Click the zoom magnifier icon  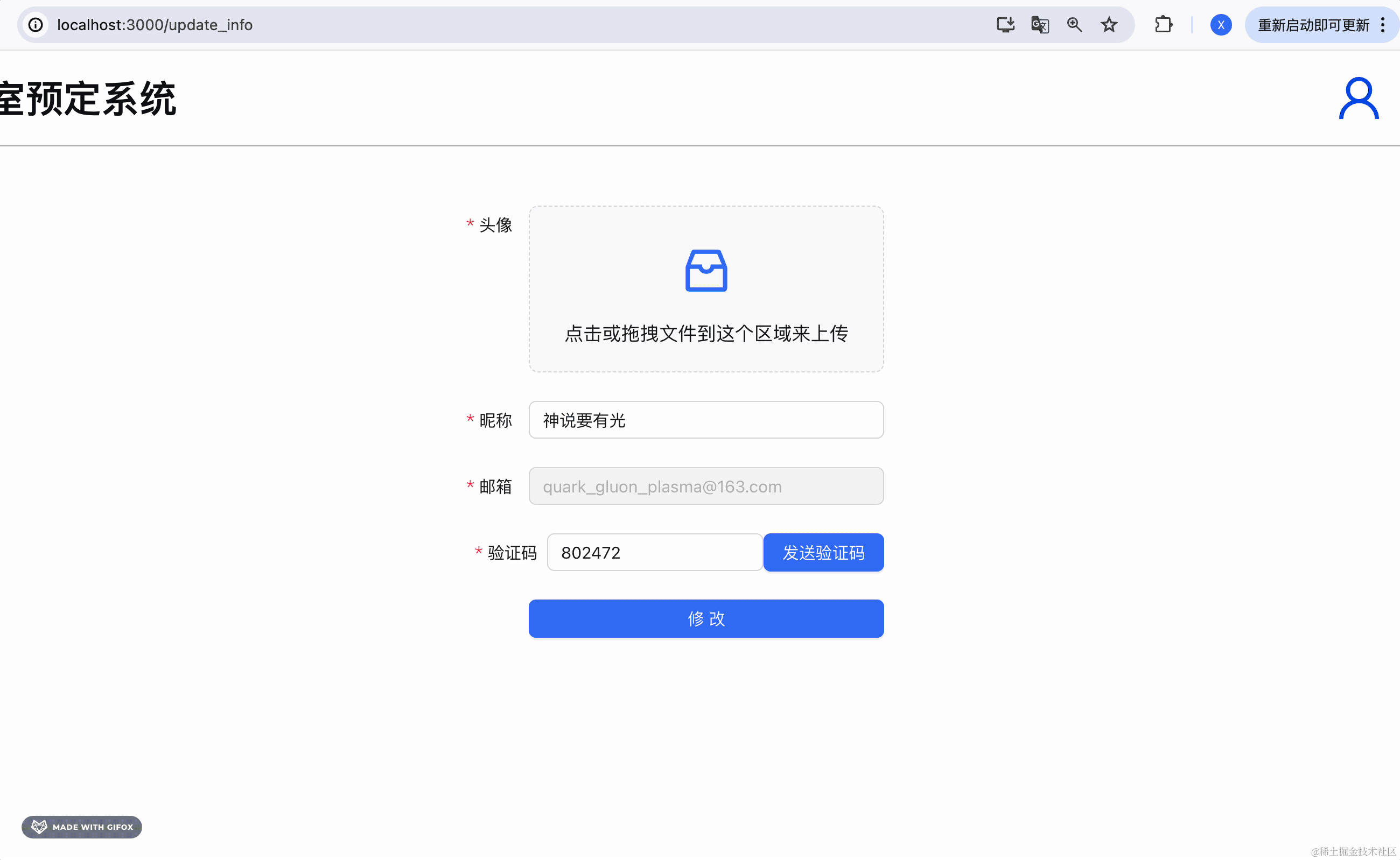(x=1074, y=25)
